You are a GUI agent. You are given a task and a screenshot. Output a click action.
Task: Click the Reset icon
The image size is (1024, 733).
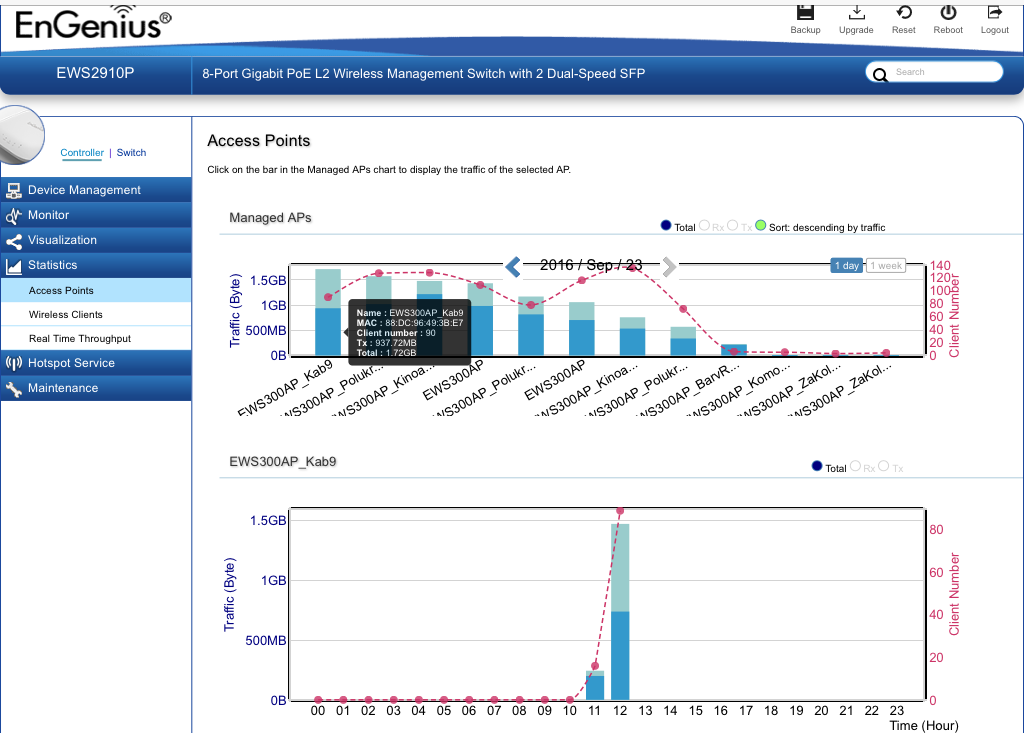click(904, 12)
